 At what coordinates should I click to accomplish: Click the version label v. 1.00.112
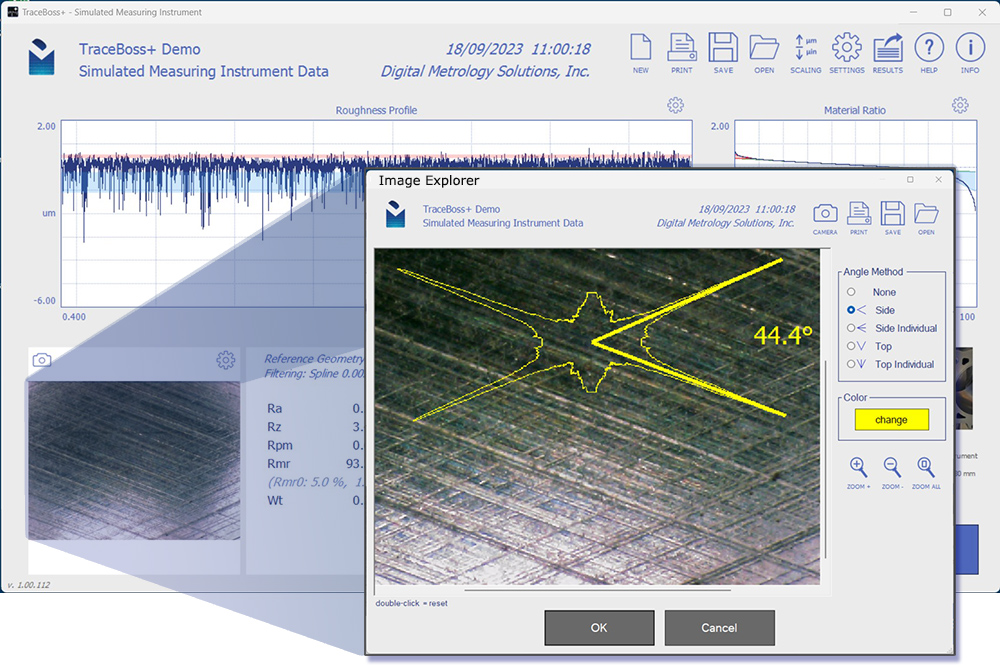pos(29,585)
